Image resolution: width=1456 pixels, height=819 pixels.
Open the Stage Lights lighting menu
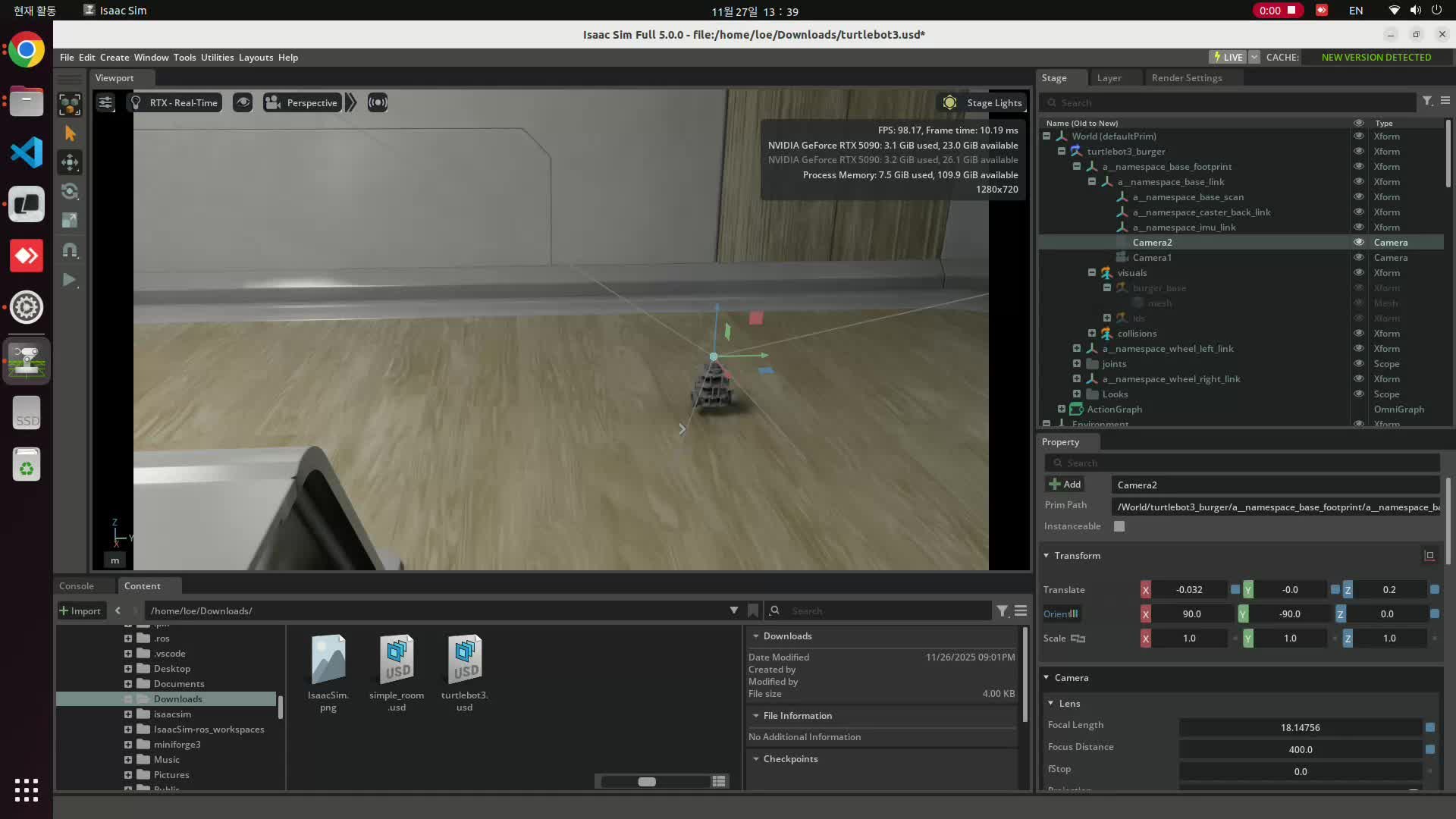coord(982,102)
